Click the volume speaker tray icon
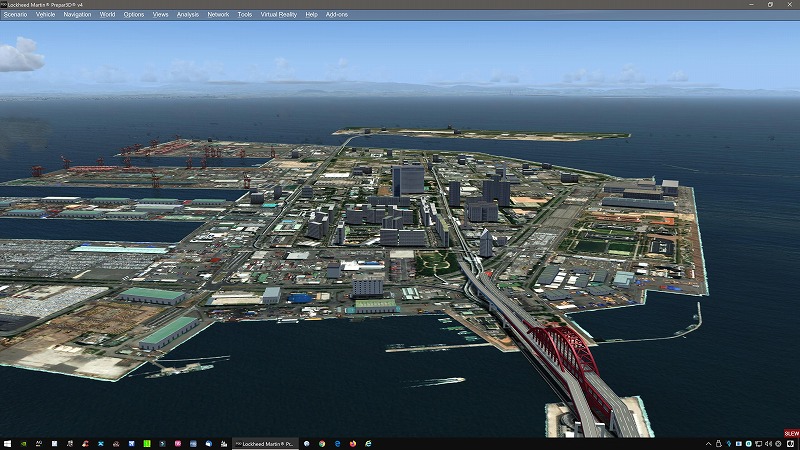Image resolution: width=800 pixels, height=450 pixels. [768, 444]
